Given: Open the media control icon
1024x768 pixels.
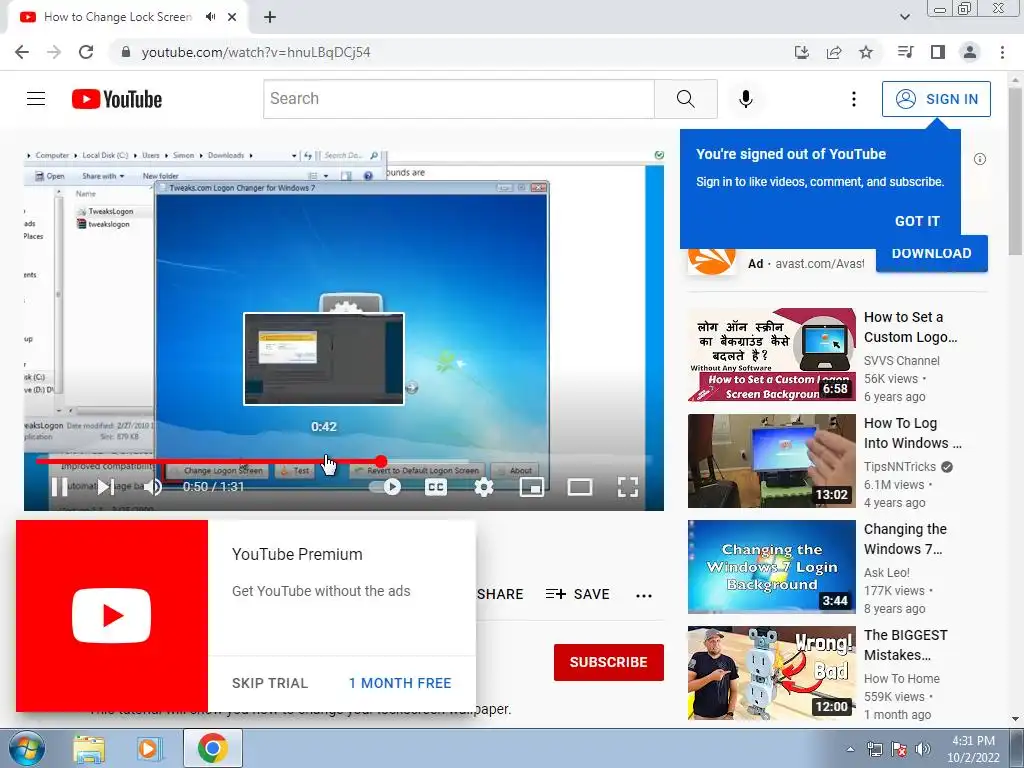Looking at the screenshot, I should 905,52.
